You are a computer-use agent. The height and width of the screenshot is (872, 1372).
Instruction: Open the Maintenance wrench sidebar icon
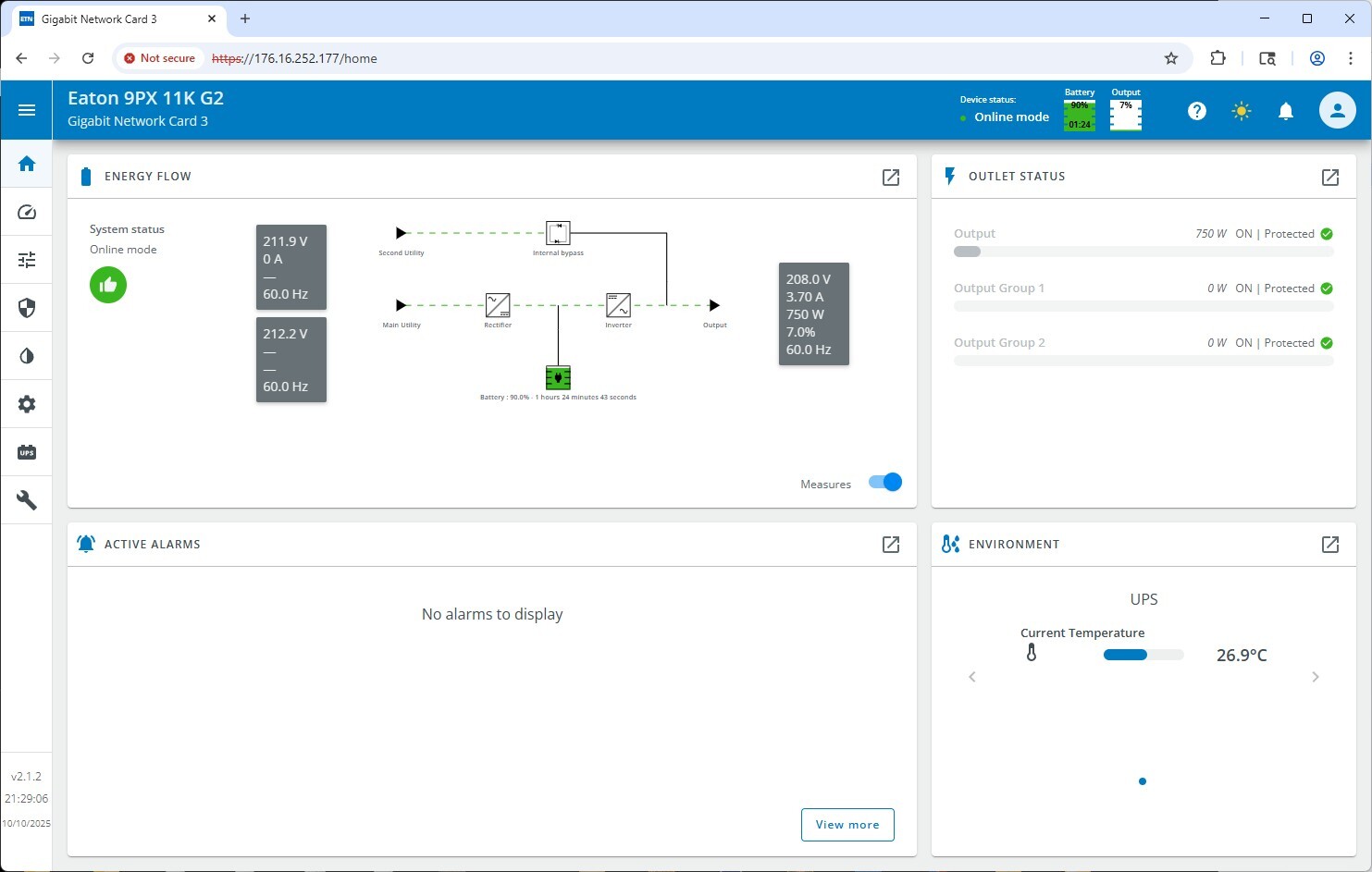[27, 500]
